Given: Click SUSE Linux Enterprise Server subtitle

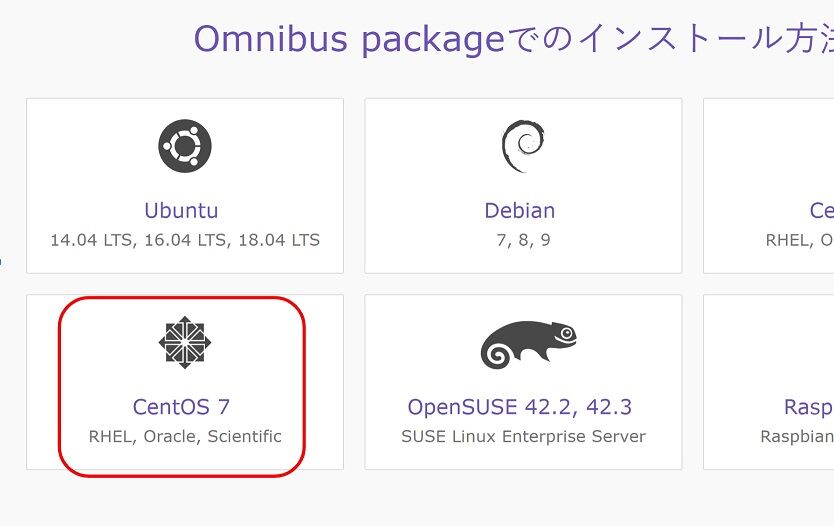Looking at the screenshot, I should 523,436.
